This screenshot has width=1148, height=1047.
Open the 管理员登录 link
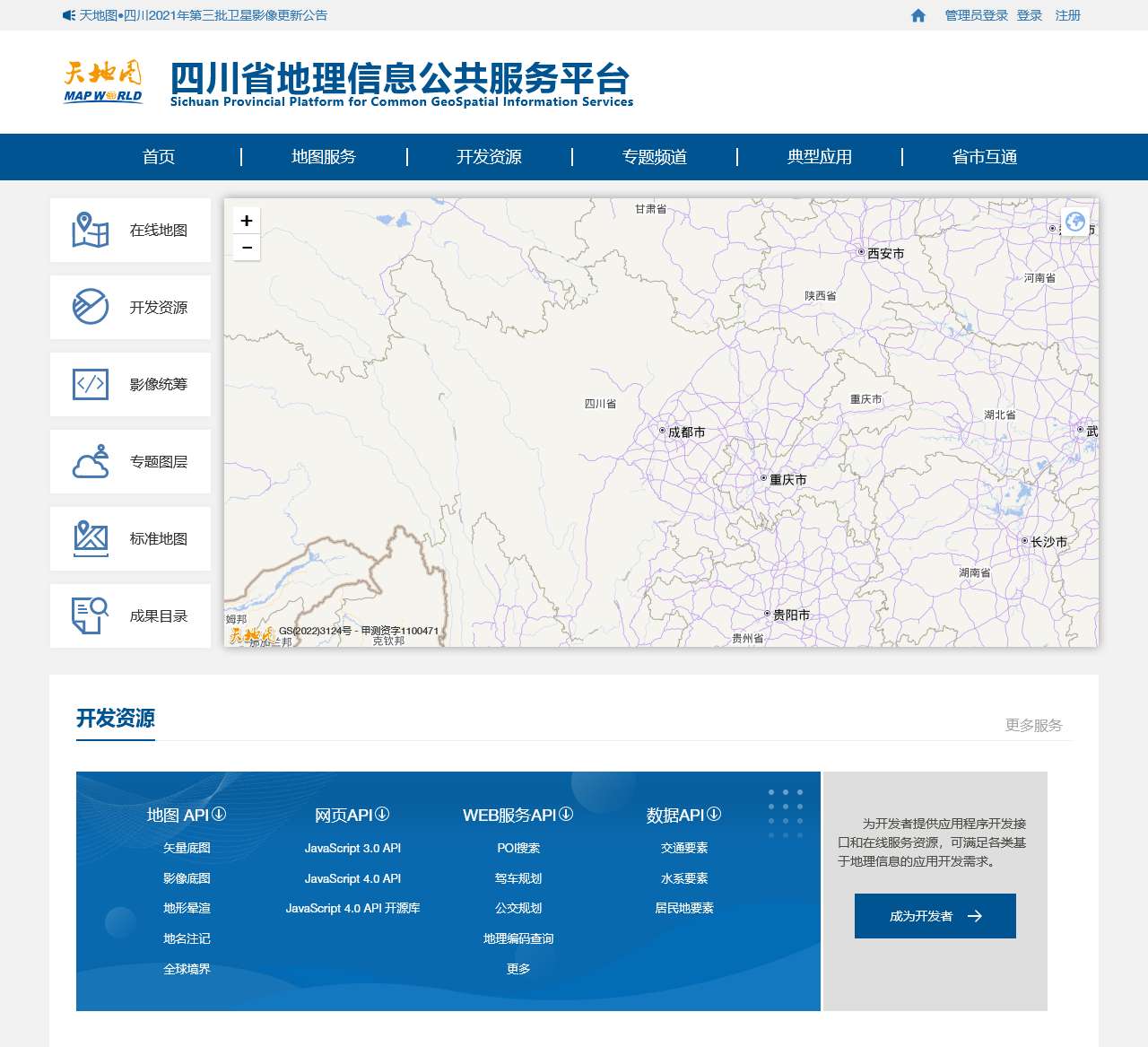976,15
